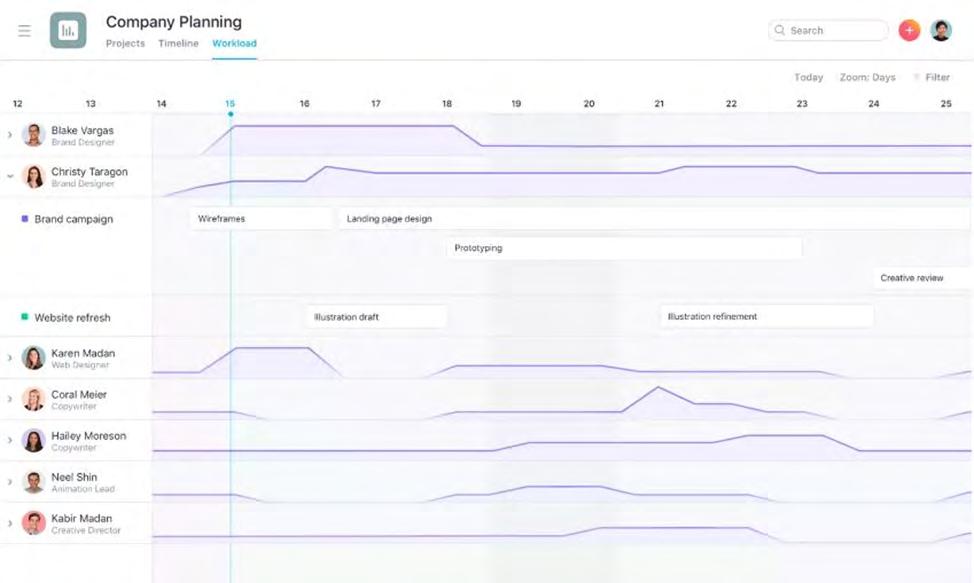Click Blake Vargas's avatar photo
The width and height of the screenshot is (974, 583).
pyautogui.click(x=34, y=135)
